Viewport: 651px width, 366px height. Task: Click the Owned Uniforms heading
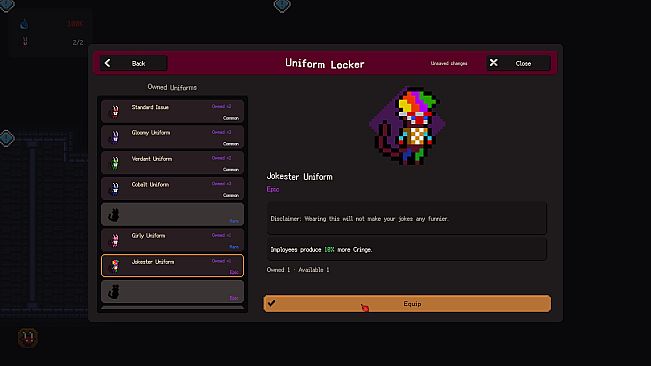click(172, 87)
